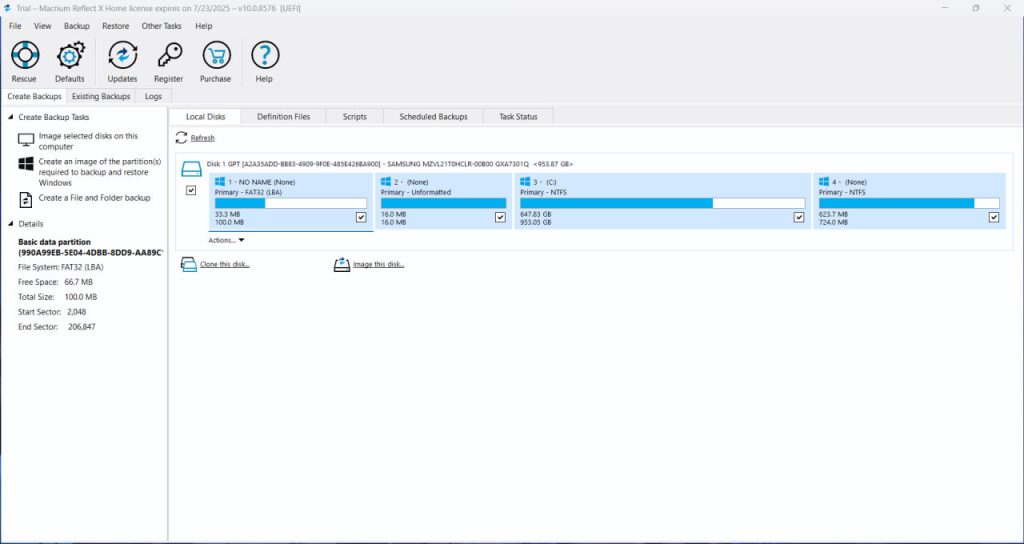Click Image this disk link

tap(379, 264)
